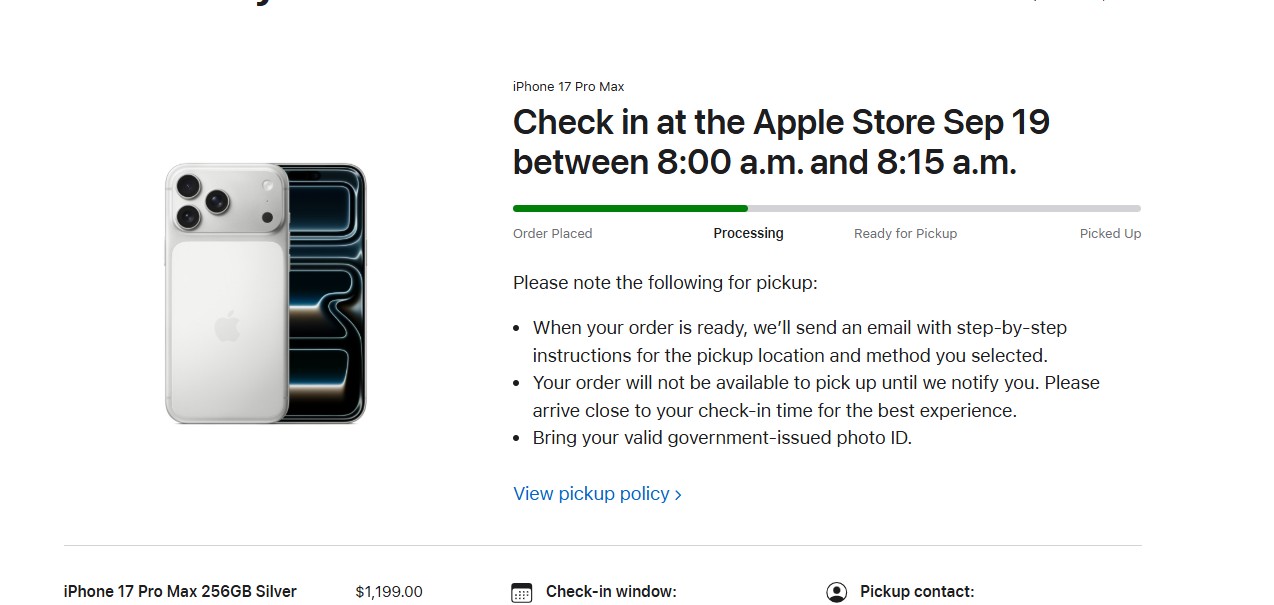
Task: Click the Pickup contact label
Action: tap(917, 592)
